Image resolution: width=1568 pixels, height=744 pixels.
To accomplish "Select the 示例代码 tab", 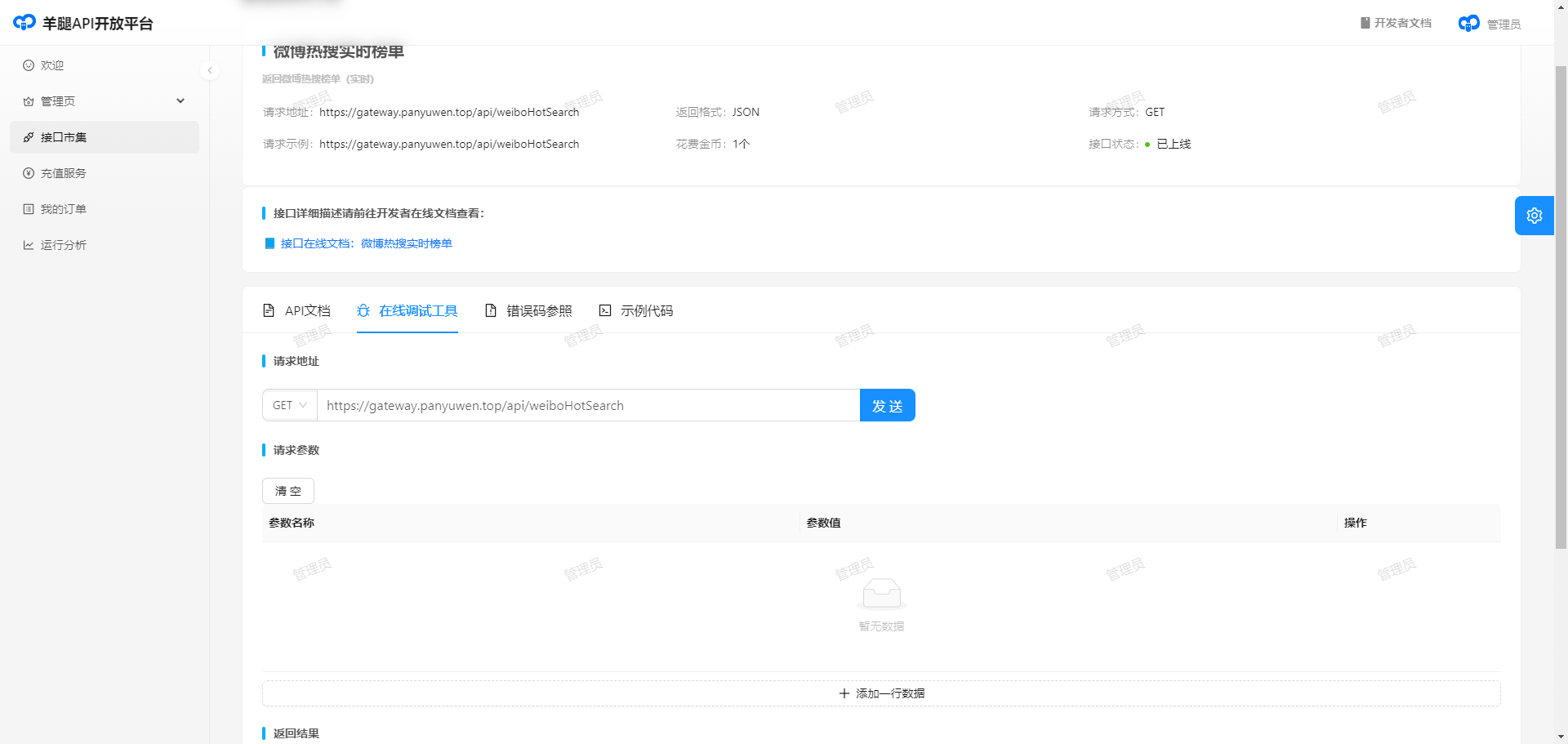I will [636, 310].
